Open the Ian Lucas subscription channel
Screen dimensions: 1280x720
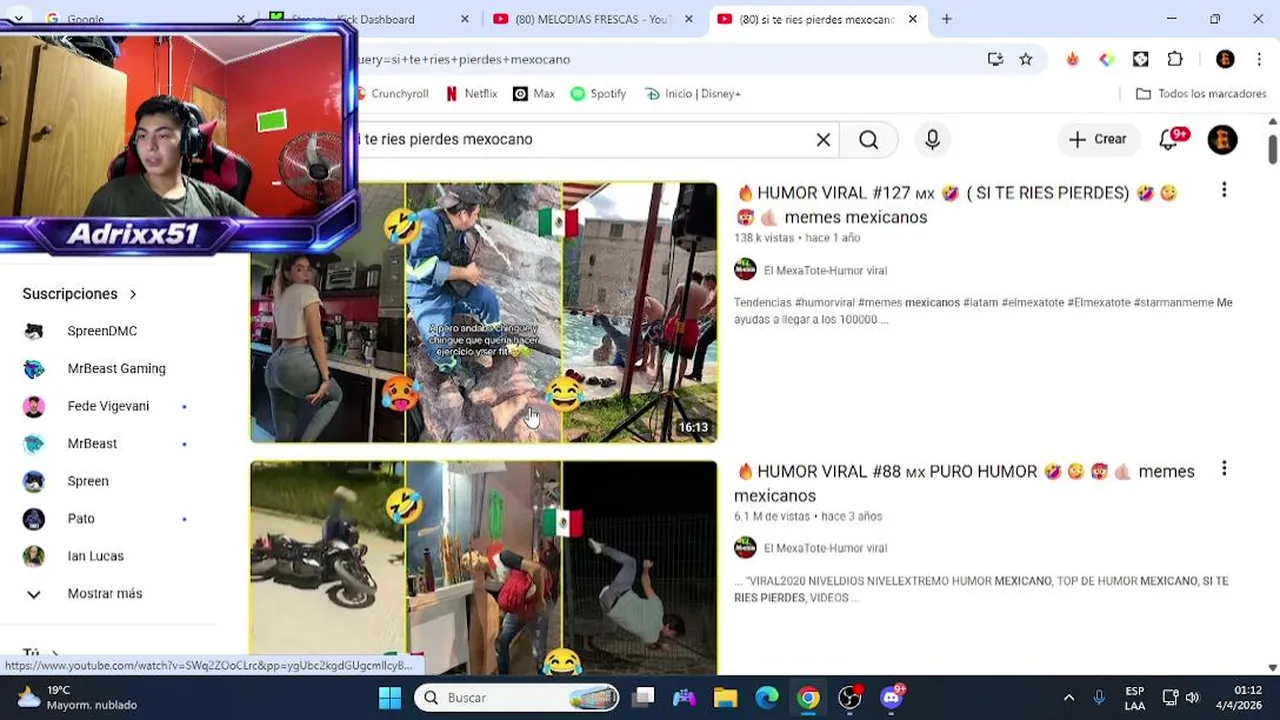tap(95, 556)
